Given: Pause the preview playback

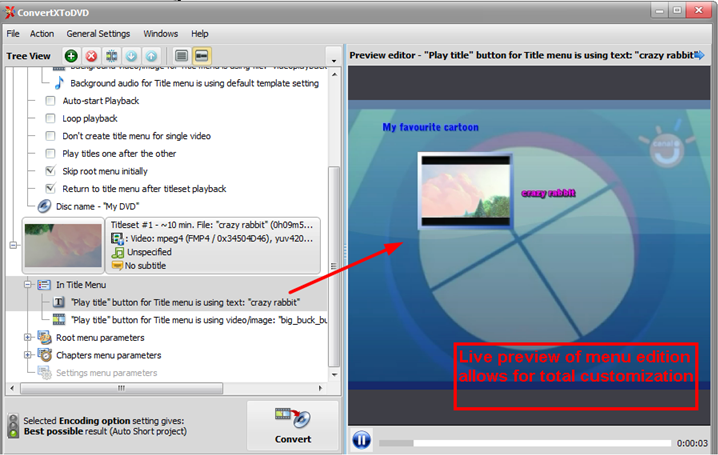Looking at the screenshot, I should (361, 440).
